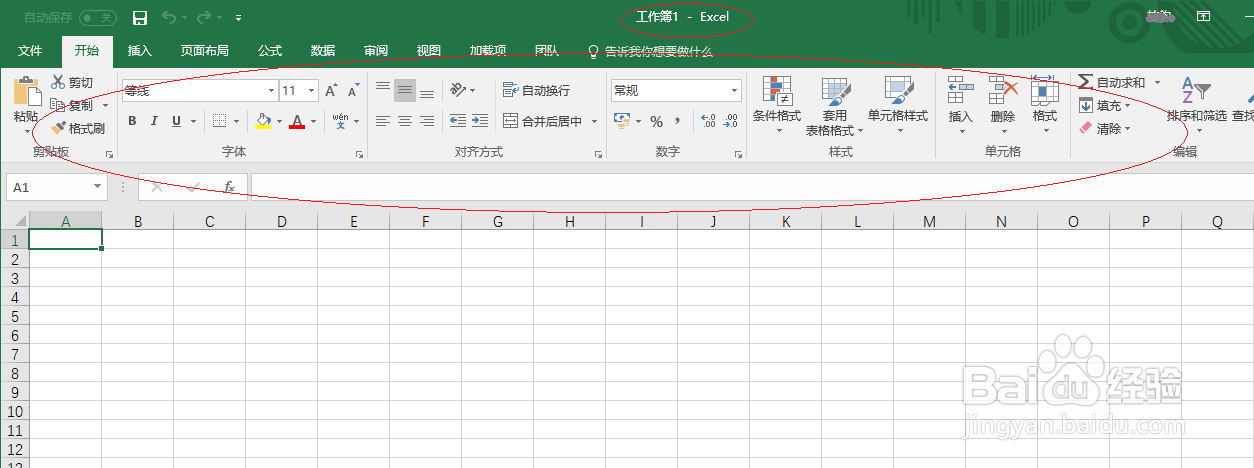Screen dimensions: 1254x468
Task: Apply the red font color A
Action: click(296, 121)
